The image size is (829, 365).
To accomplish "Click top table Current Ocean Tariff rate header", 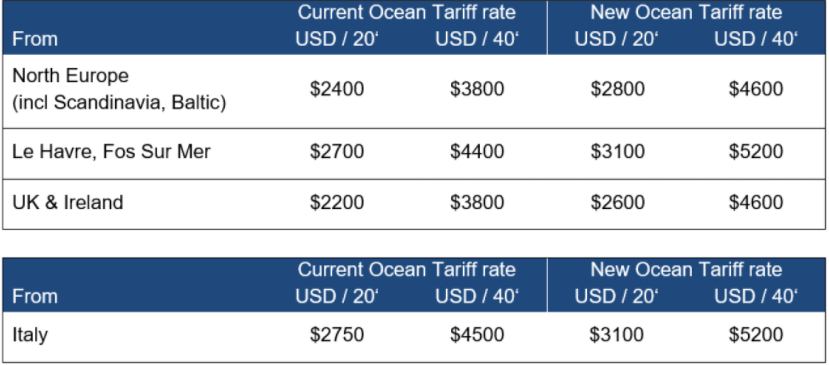I will [406, 12].
